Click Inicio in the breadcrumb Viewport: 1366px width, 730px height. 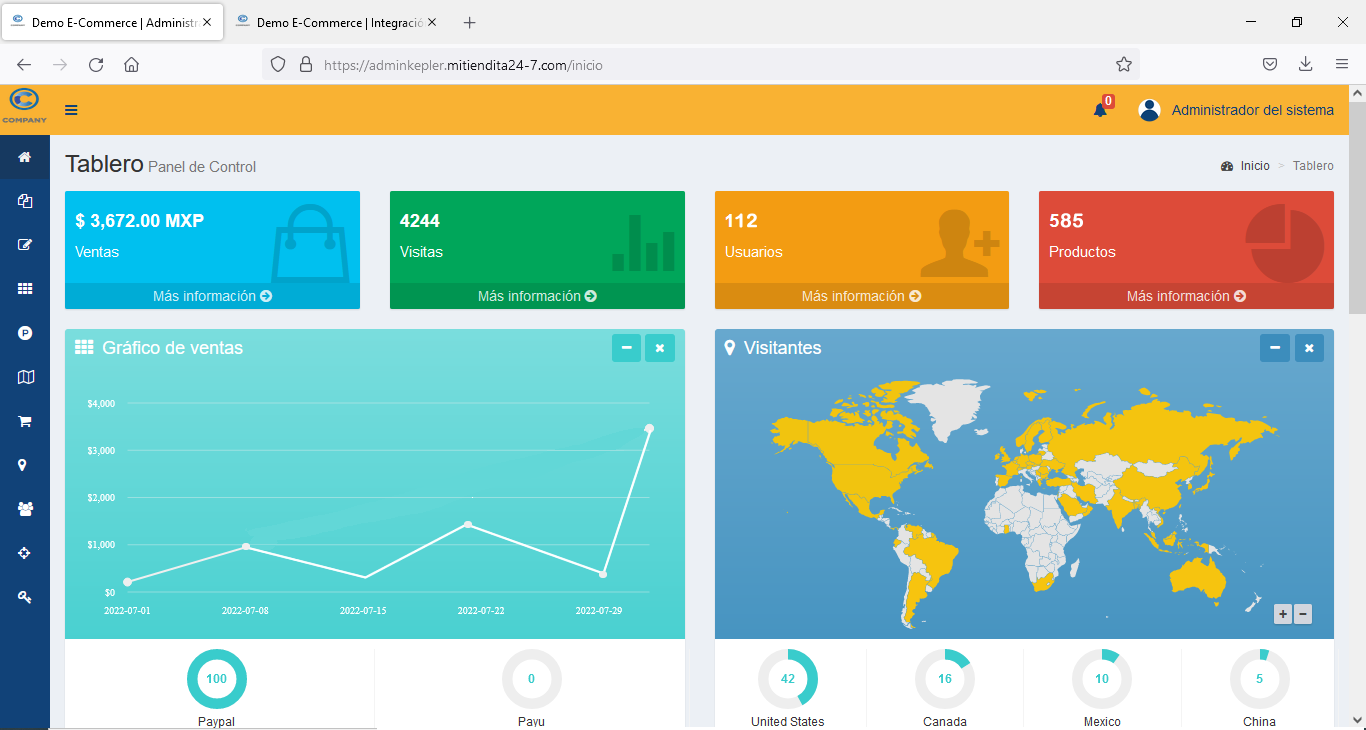tap(1254, 166)
